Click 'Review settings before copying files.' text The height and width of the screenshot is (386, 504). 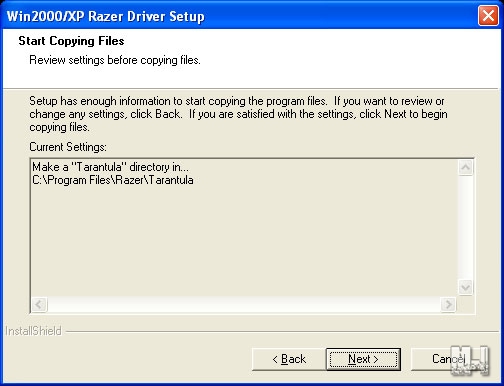pos(115,60)
